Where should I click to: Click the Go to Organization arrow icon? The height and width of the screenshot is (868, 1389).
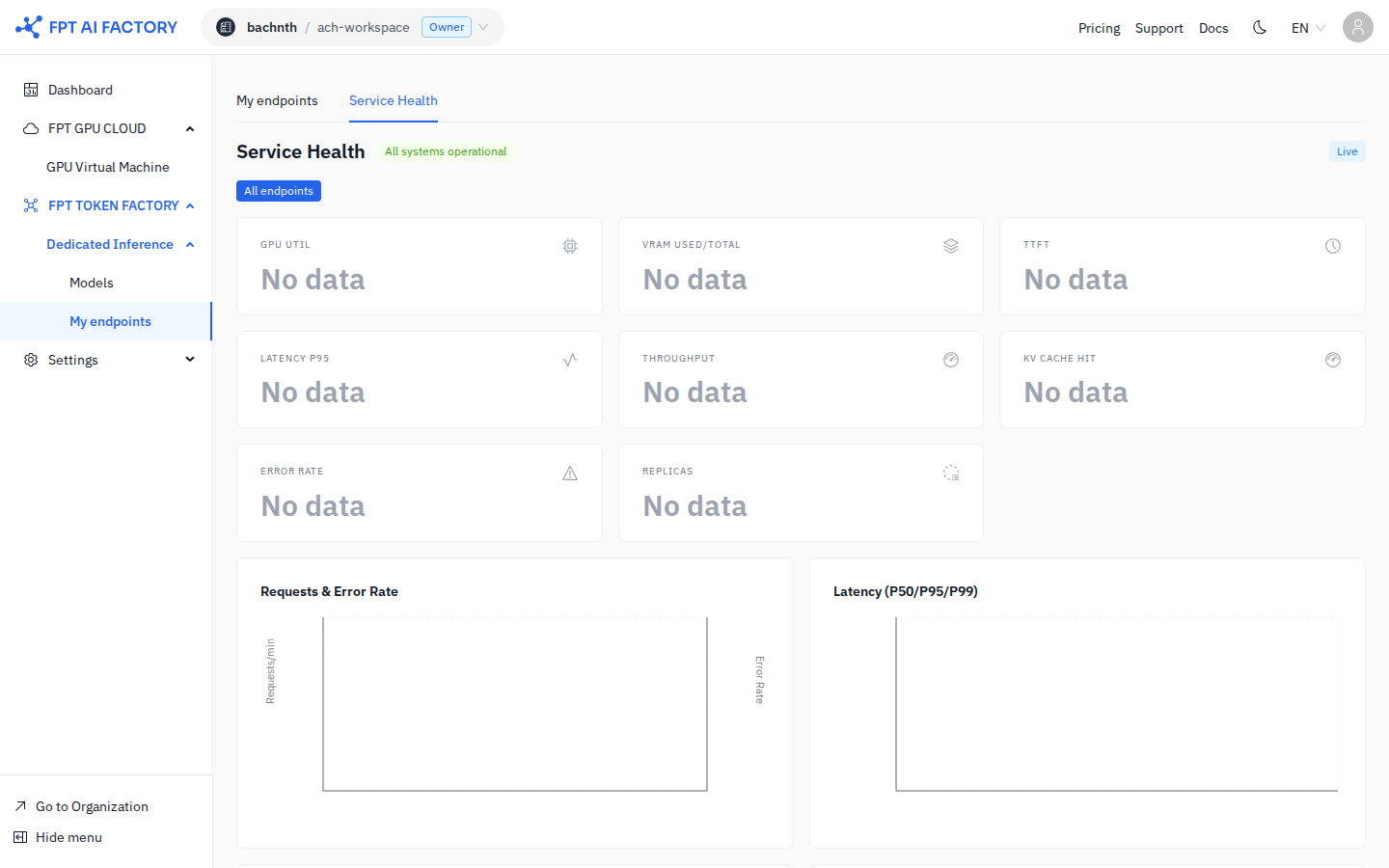(x=20, y=806)
